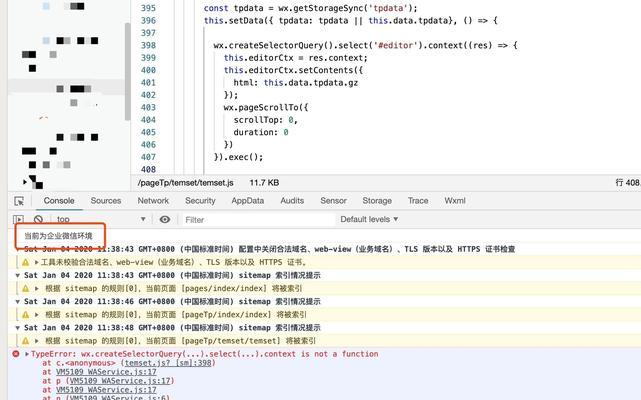Expand the TypeError message
Viewport: 641px width, 400px height.
[27, 354]
